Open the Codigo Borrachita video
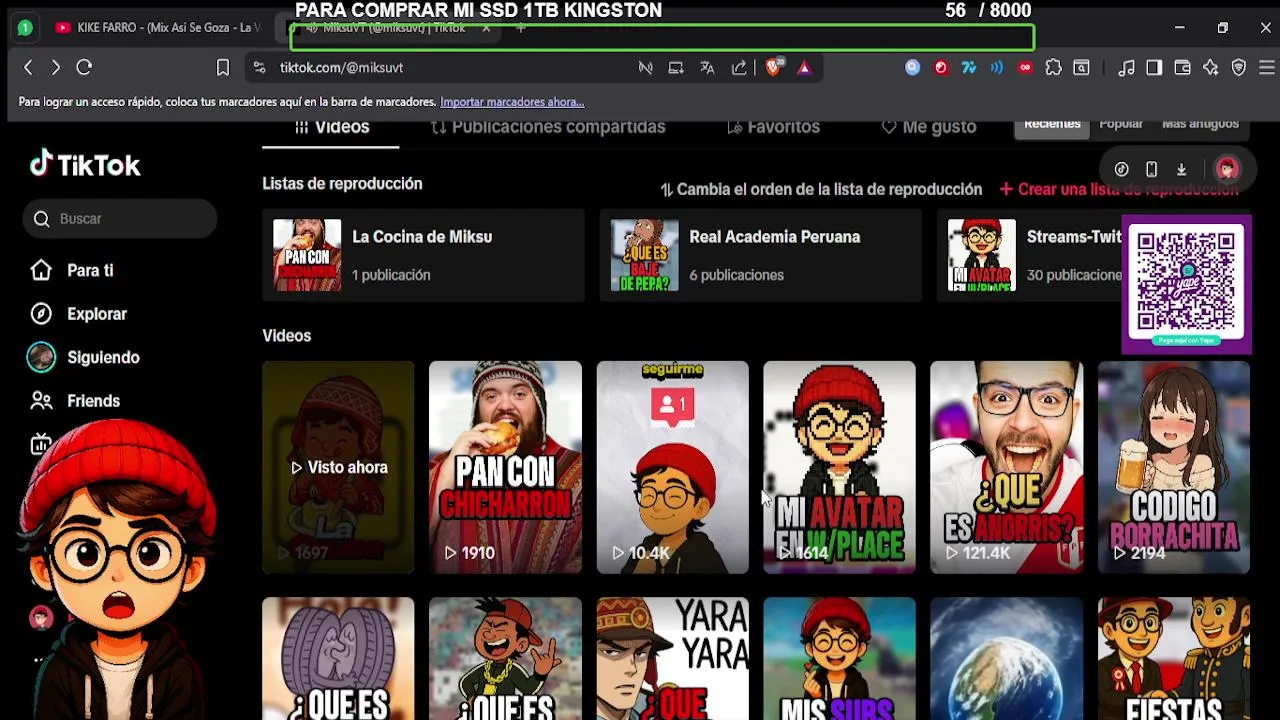1280x720 pixels. point(1173,467)
